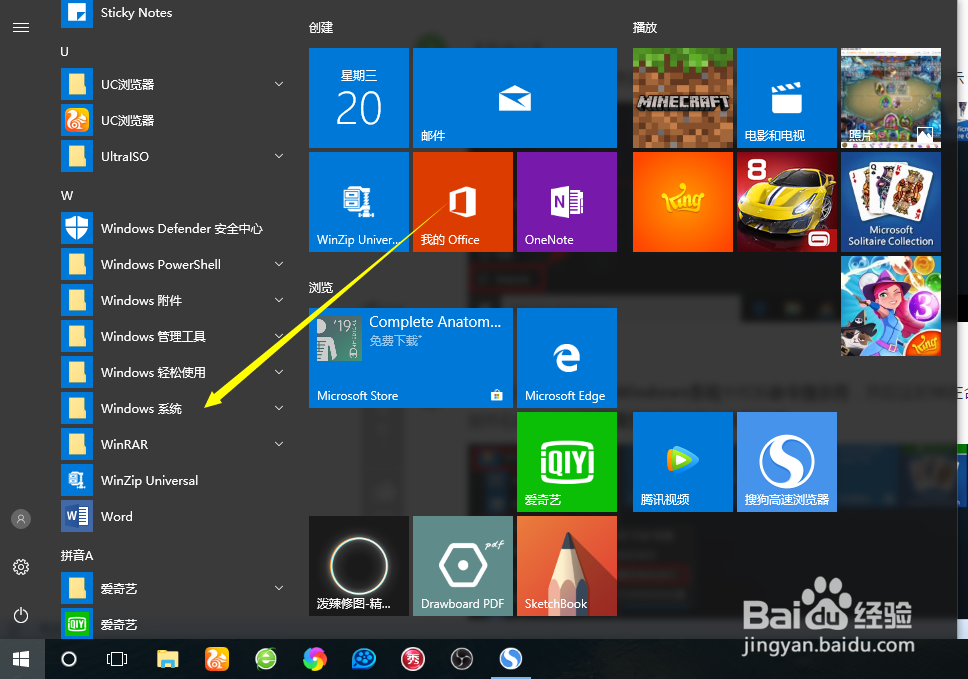Open the King game tile

683,202
